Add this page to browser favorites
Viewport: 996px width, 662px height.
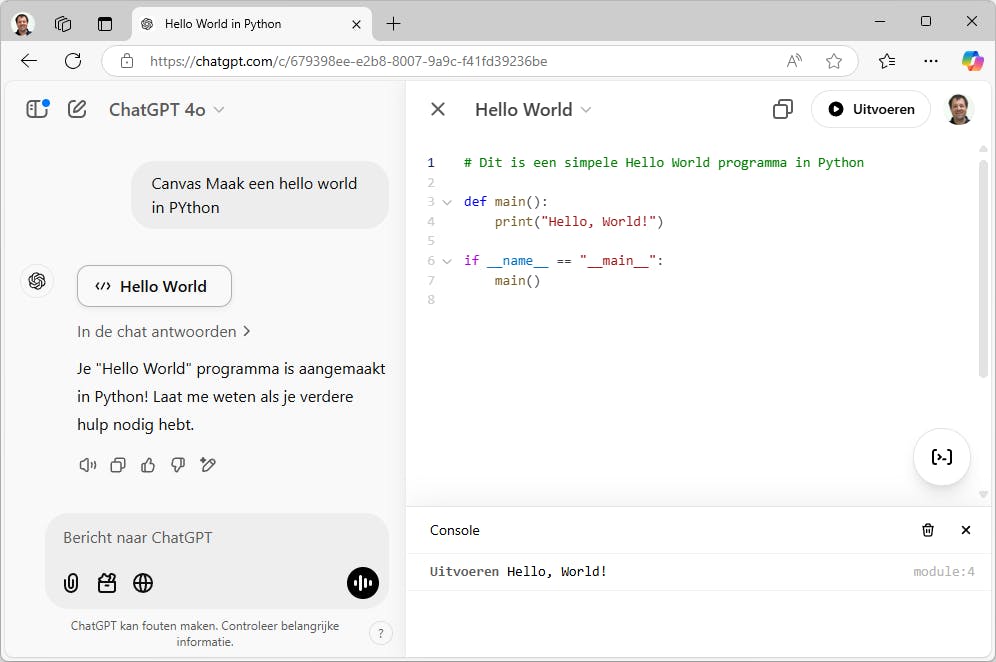[x=834, y=61]
